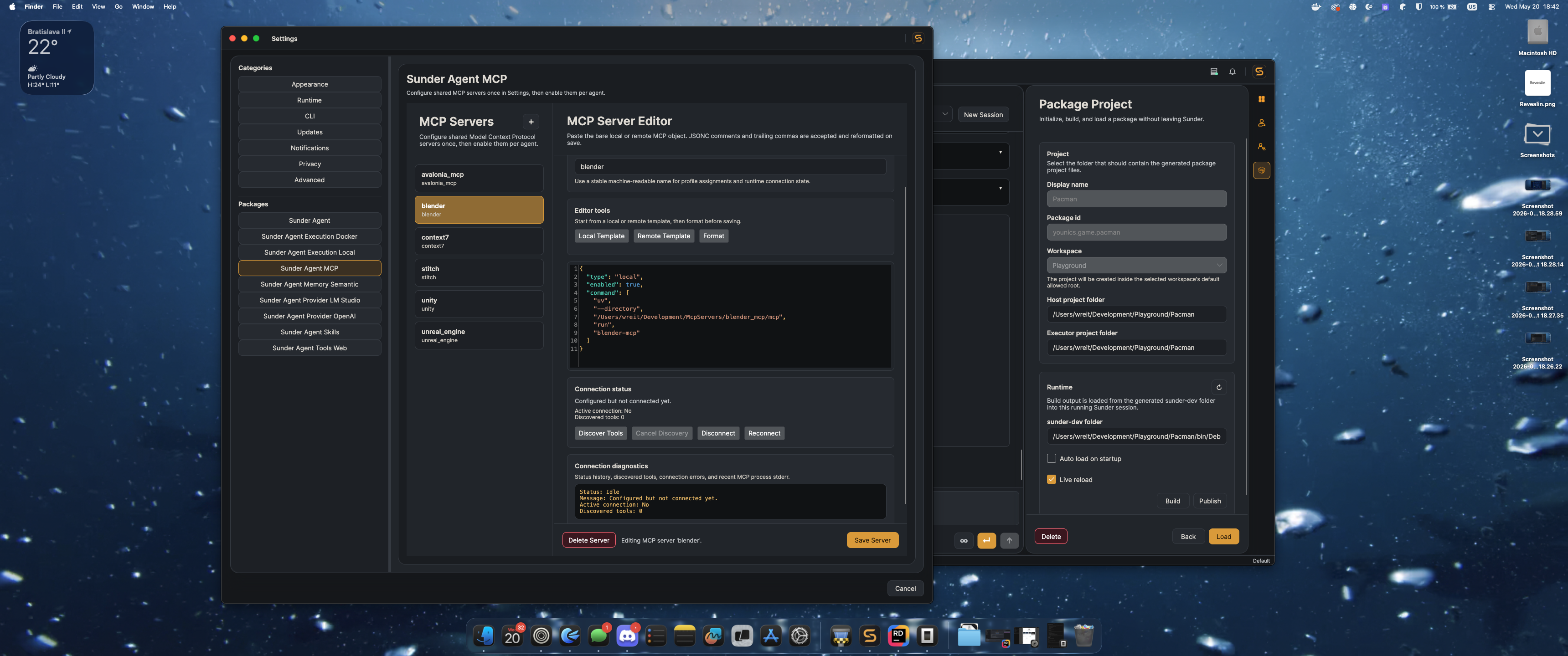The width and height of the screenshot is (1568, 656).
Task: Open Freeform from the Dock
Action: click(713, 636)
